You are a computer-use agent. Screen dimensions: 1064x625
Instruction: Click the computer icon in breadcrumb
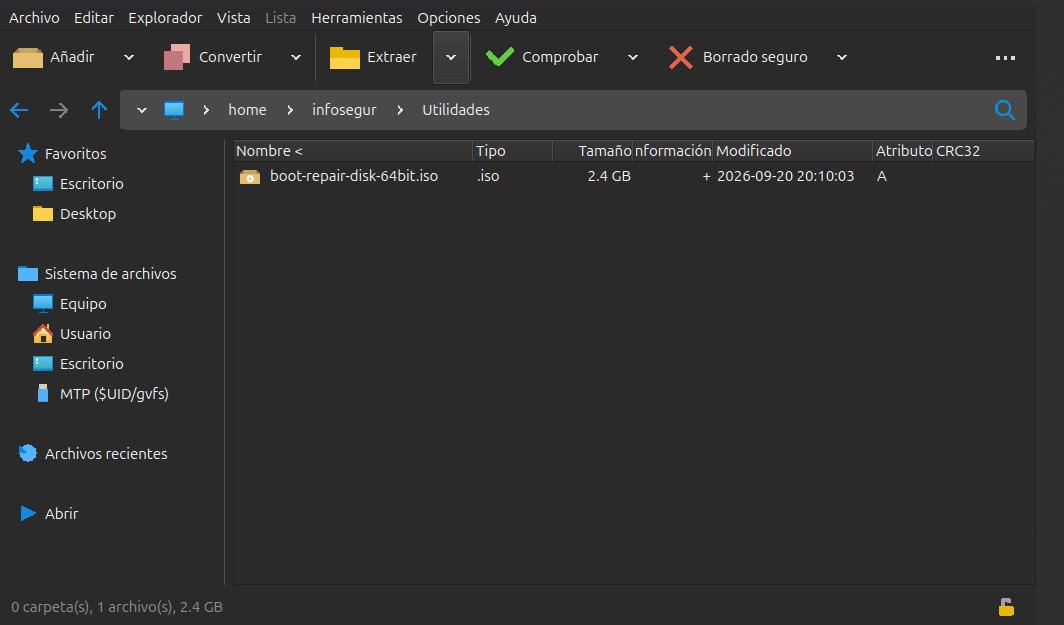coord(174,111)
